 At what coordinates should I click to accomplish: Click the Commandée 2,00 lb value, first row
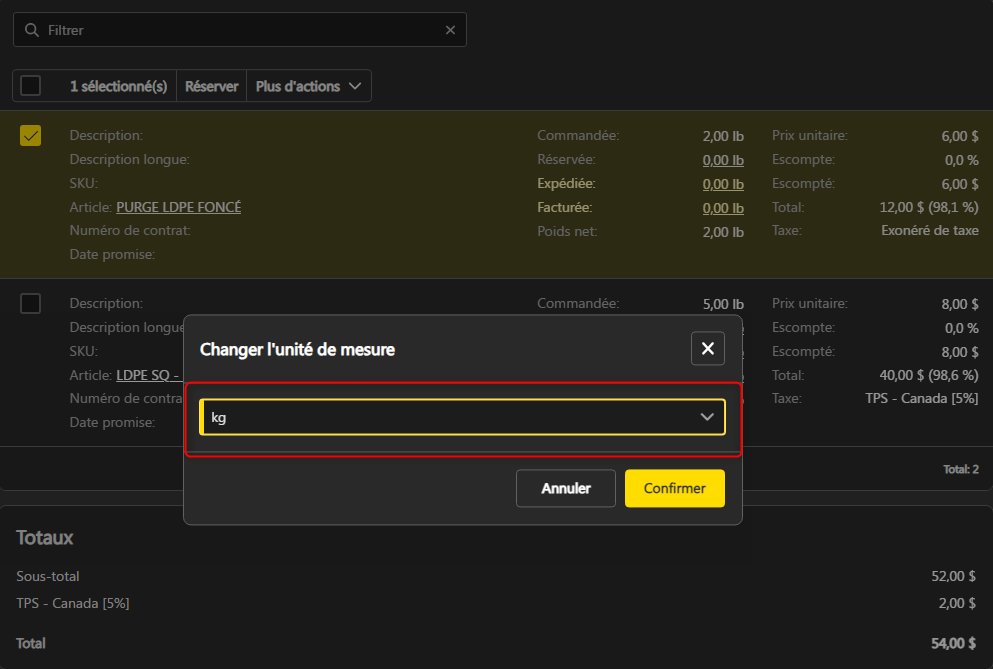pyautogui.click(x=722, y=136)
